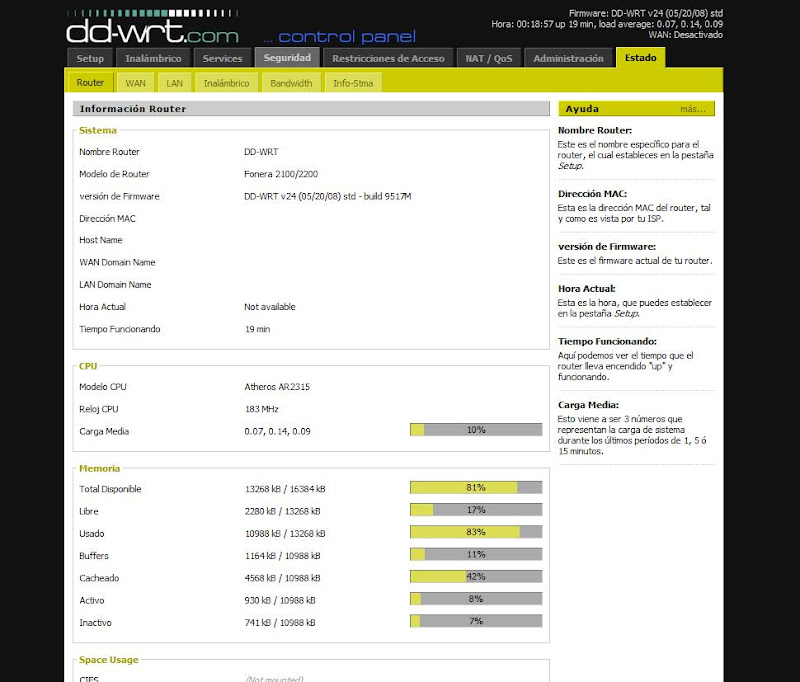Click the Información Router header
Viewport: 800px width, 682px height.
point(311,109)
